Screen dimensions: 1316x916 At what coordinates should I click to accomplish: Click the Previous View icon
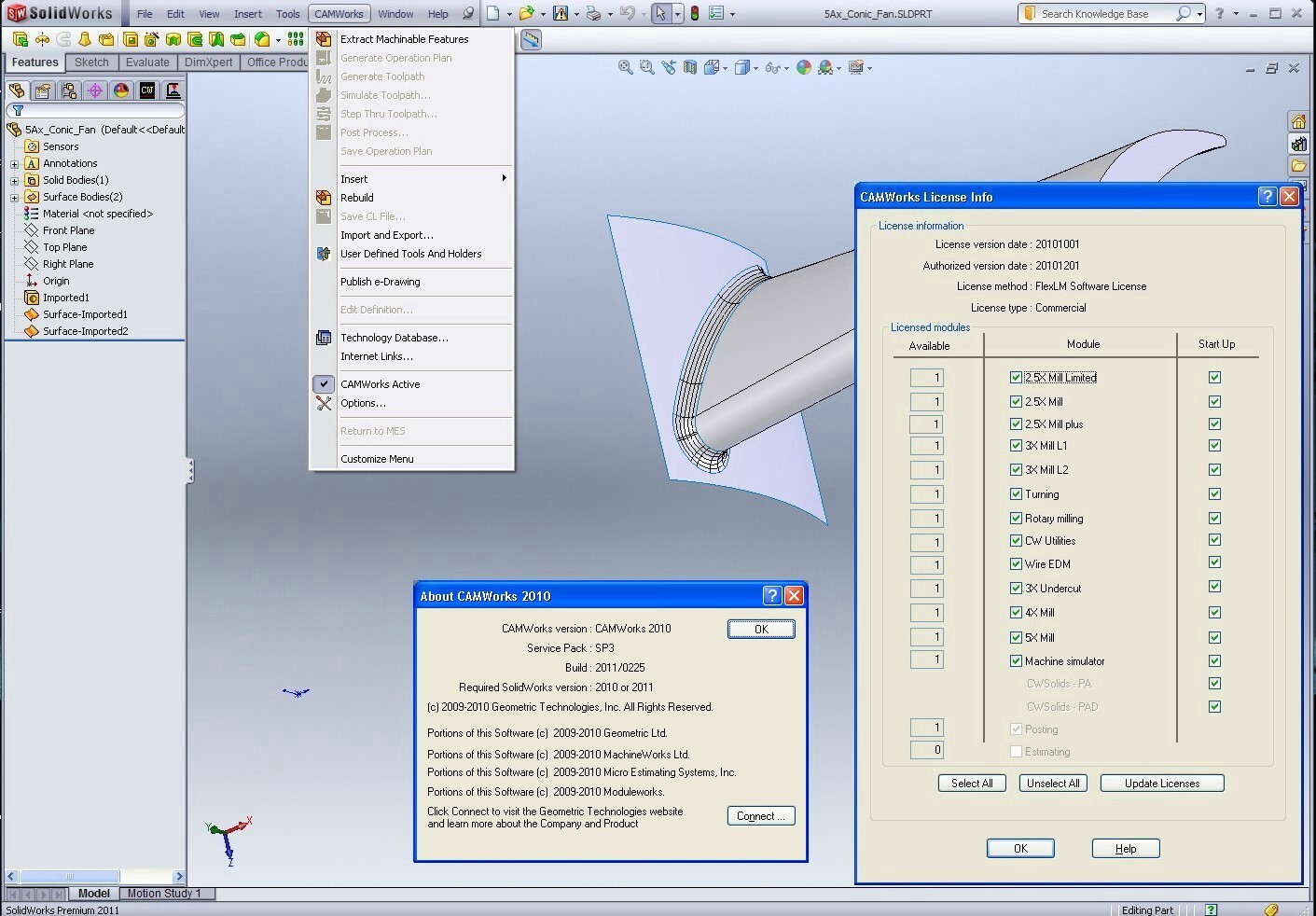coord(669,67)
